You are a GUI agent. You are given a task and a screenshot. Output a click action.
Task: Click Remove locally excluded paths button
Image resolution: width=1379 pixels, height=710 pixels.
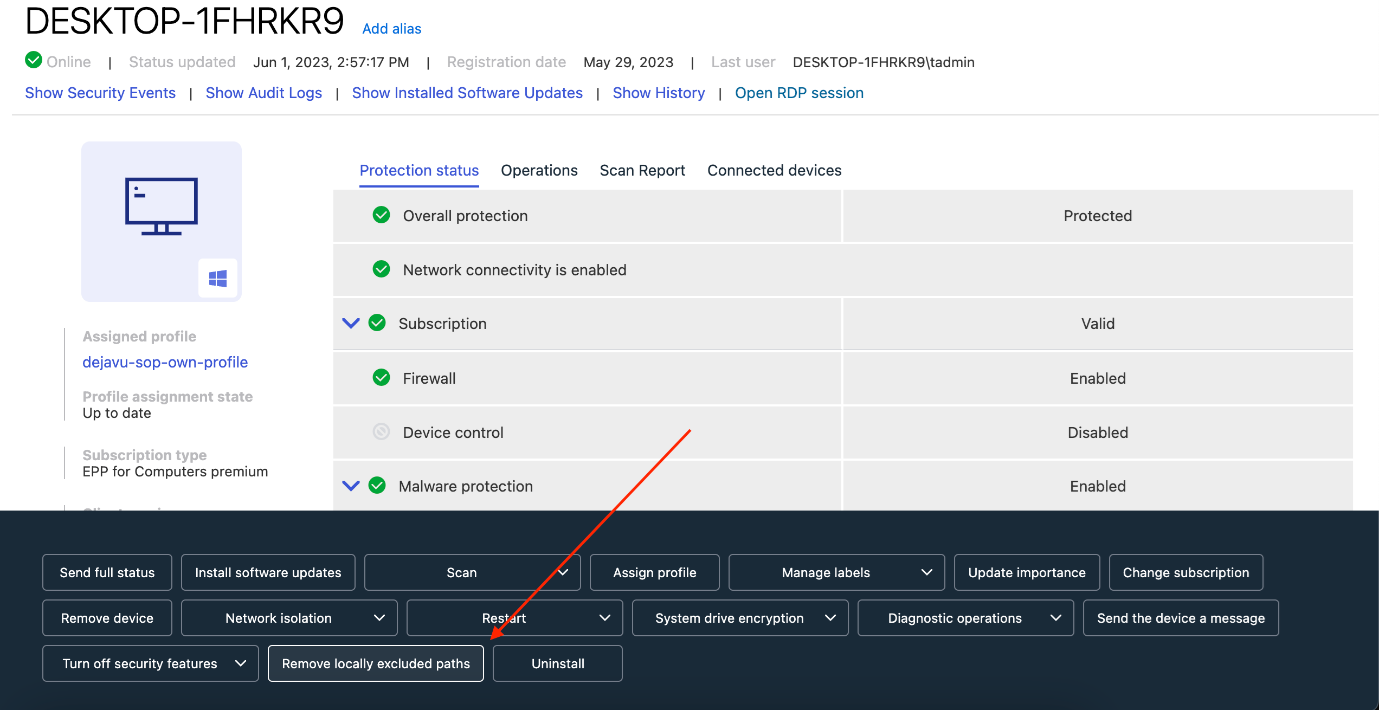click(x=376, y=663)
